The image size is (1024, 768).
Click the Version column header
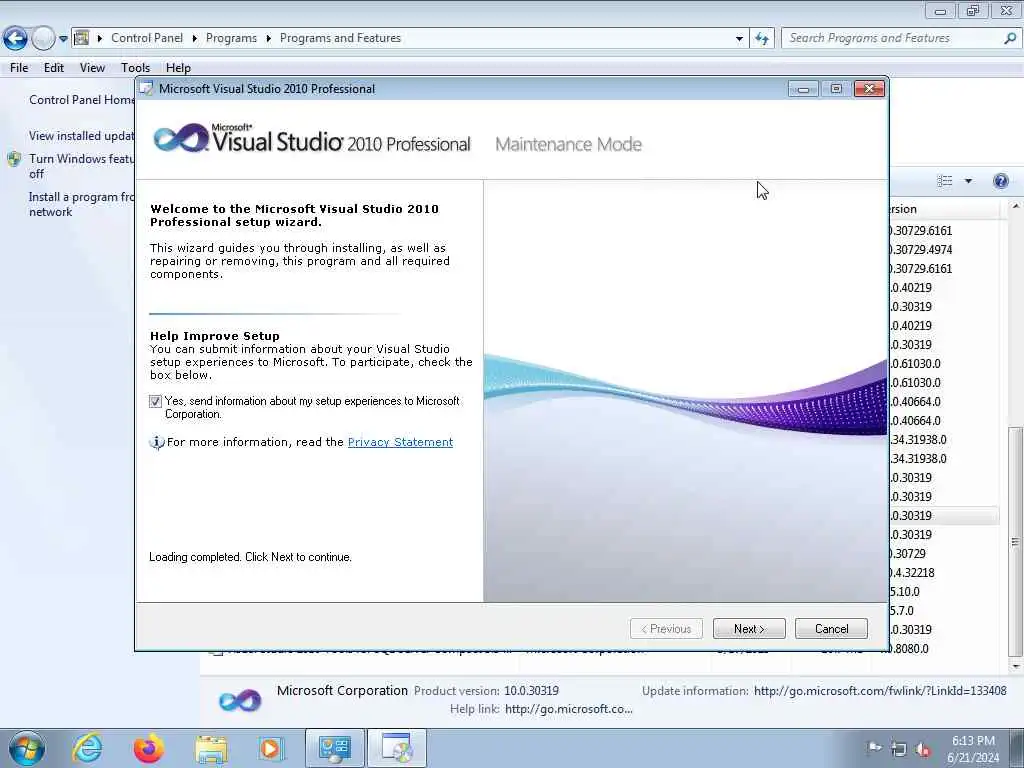click(x=944, y=209)
